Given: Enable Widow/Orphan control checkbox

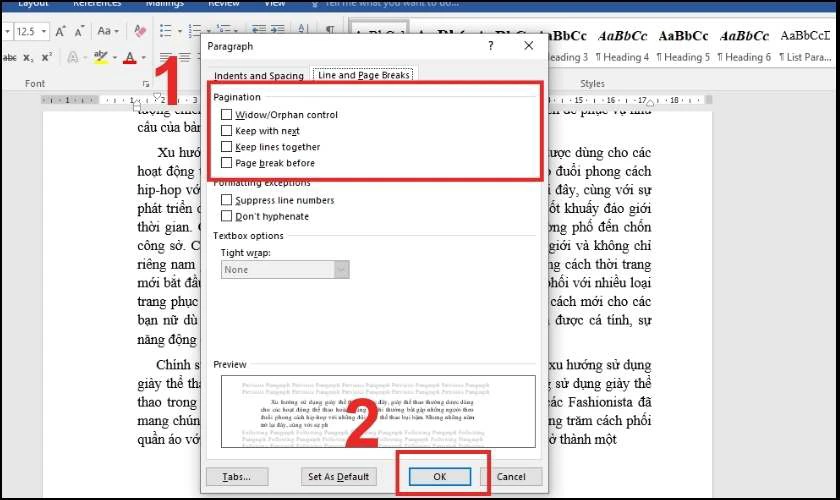Looking at the screenshot, I should (227, 115).
